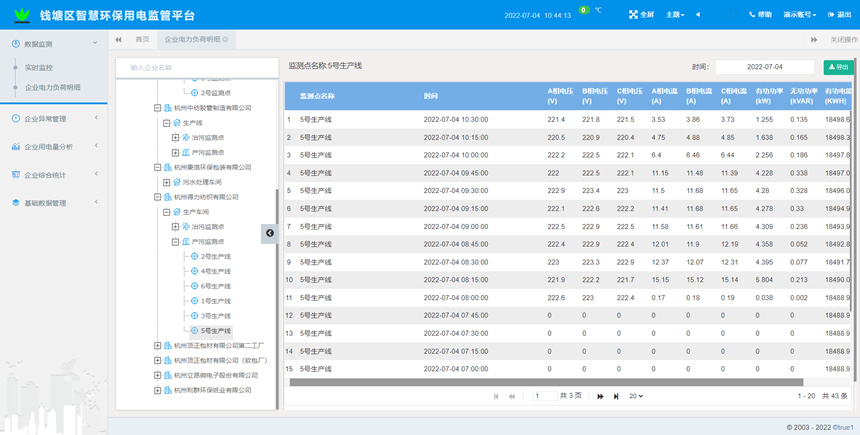Expand the 杭州立昂微电子股份有限公司 node
This screenshot has width=860, height=435.
tap(157, 376)
